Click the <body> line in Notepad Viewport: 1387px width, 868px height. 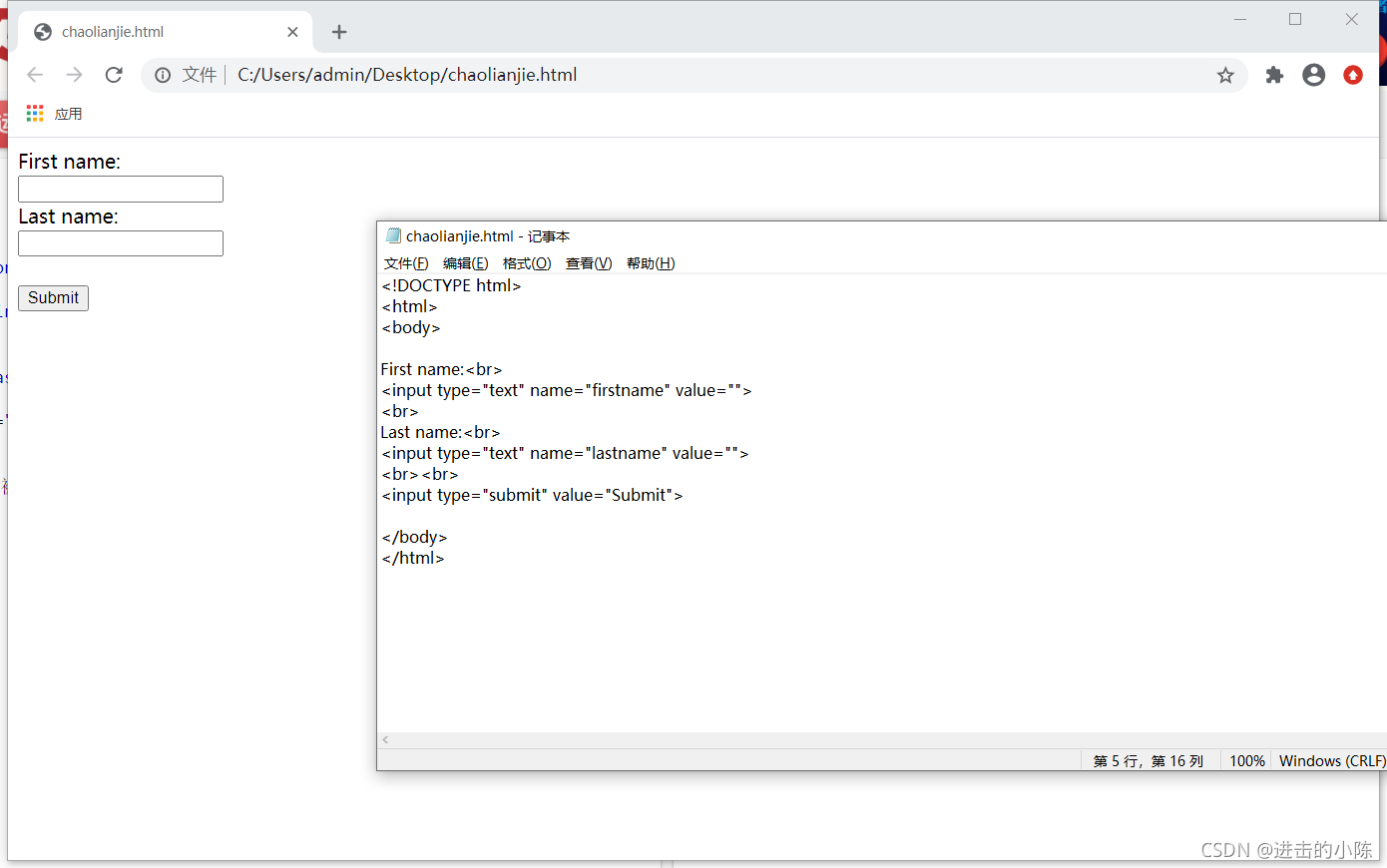click(x=410, y=327)
